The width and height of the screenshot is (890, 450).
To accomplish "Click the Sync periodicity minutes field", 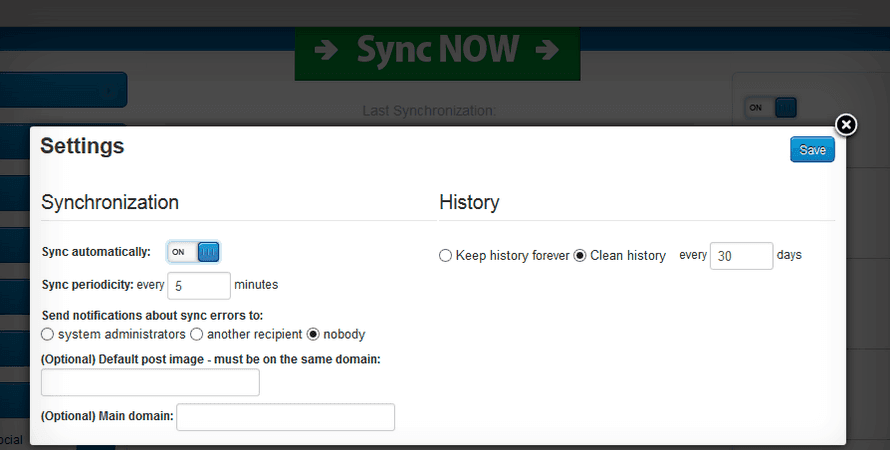I will point(199,285).
